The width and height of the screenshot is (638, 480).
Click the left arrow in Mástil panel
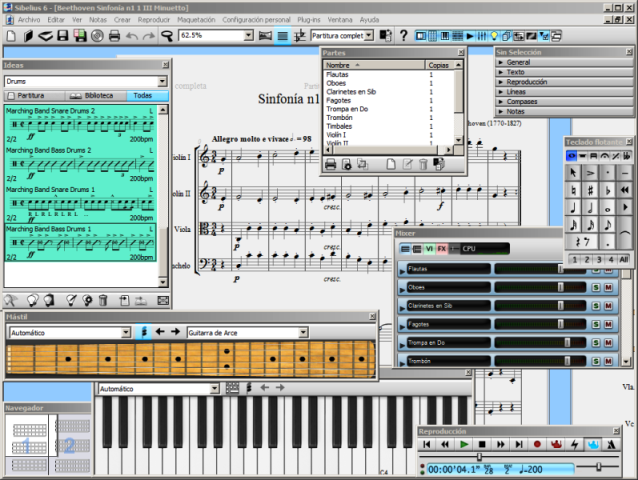tap(160, 332)
